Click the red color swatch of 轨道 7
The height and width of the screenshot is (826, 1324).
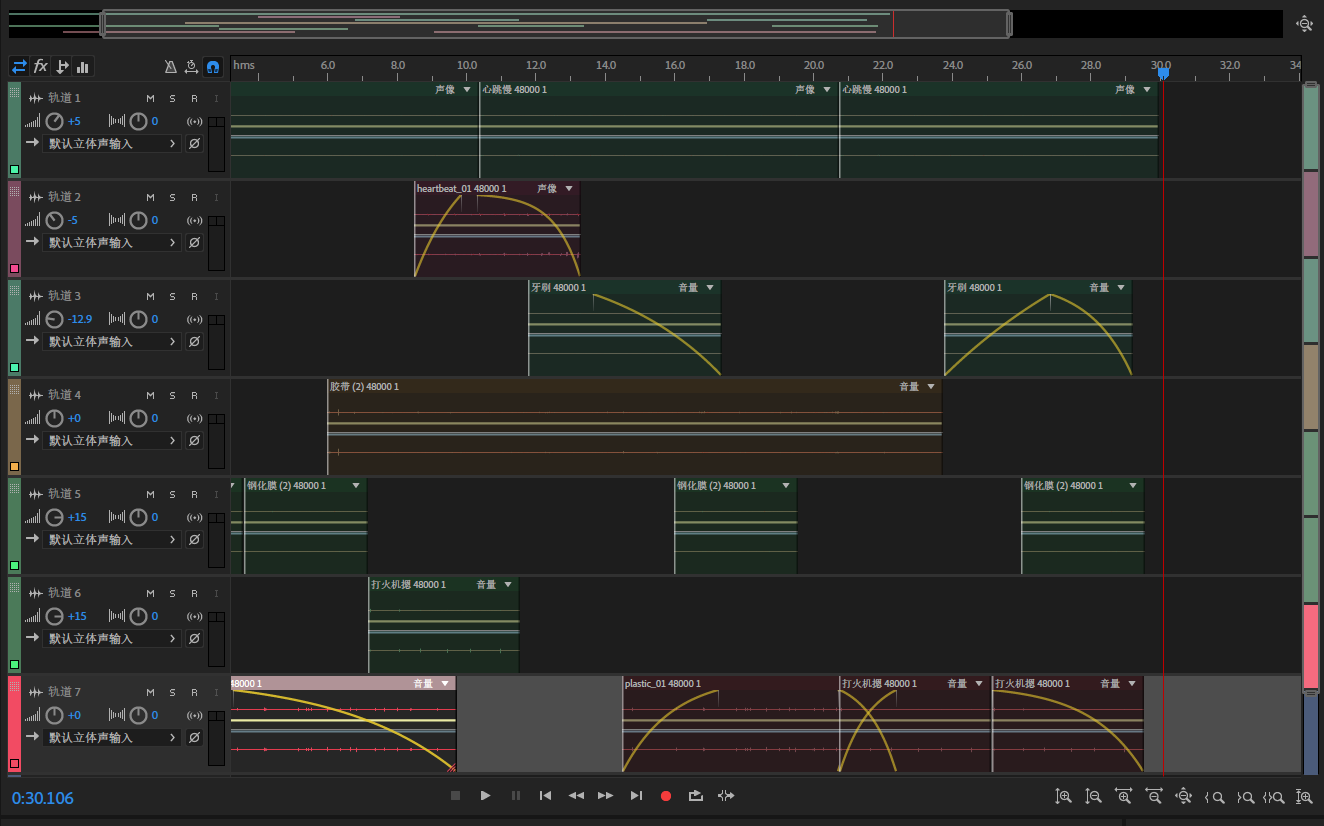point(14,764)
